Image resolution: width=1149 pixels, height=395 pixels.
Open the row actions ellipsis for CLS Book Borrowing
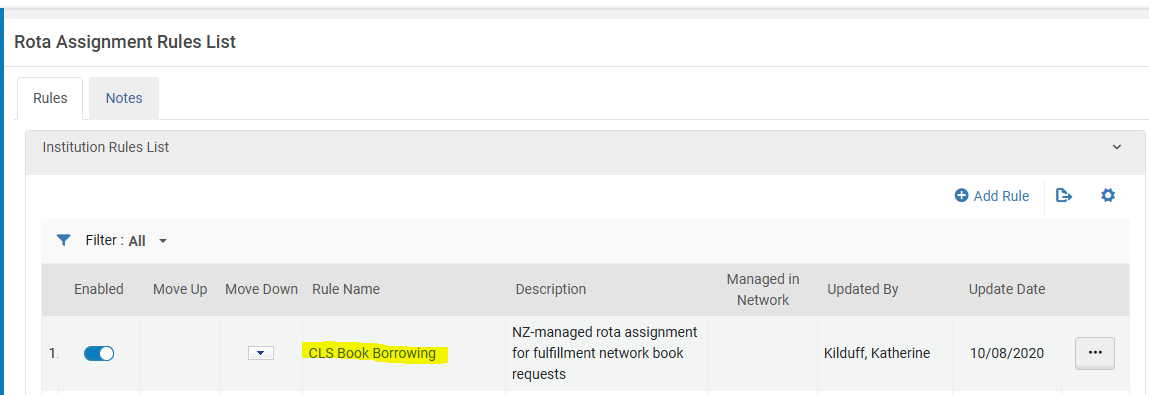point(1095,353)
